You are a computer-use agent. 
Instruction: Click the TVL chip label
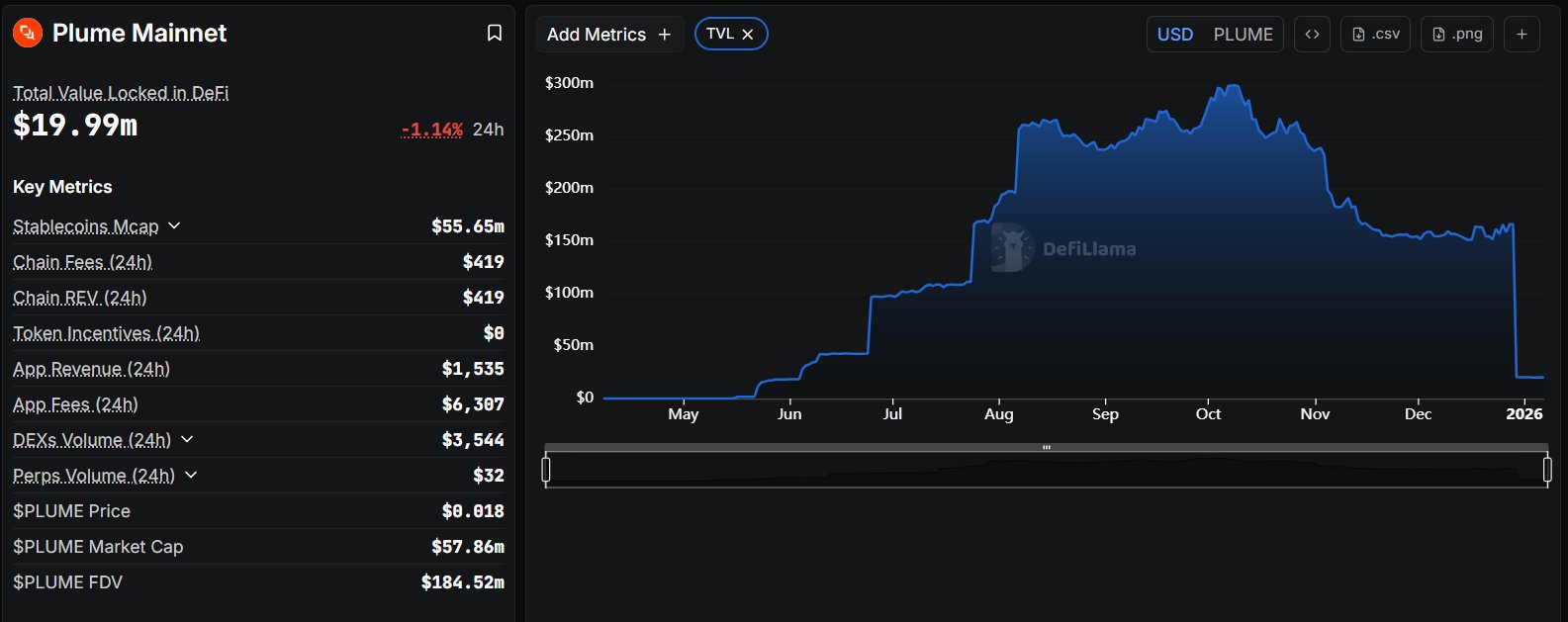[720, 34]
